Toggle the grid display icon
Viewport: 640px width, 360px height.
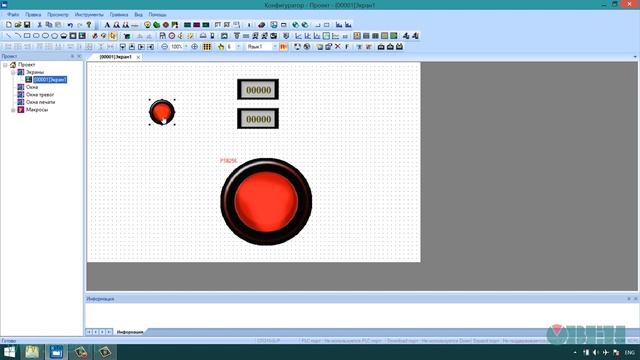pyautogui.click(x=207, y=47)
